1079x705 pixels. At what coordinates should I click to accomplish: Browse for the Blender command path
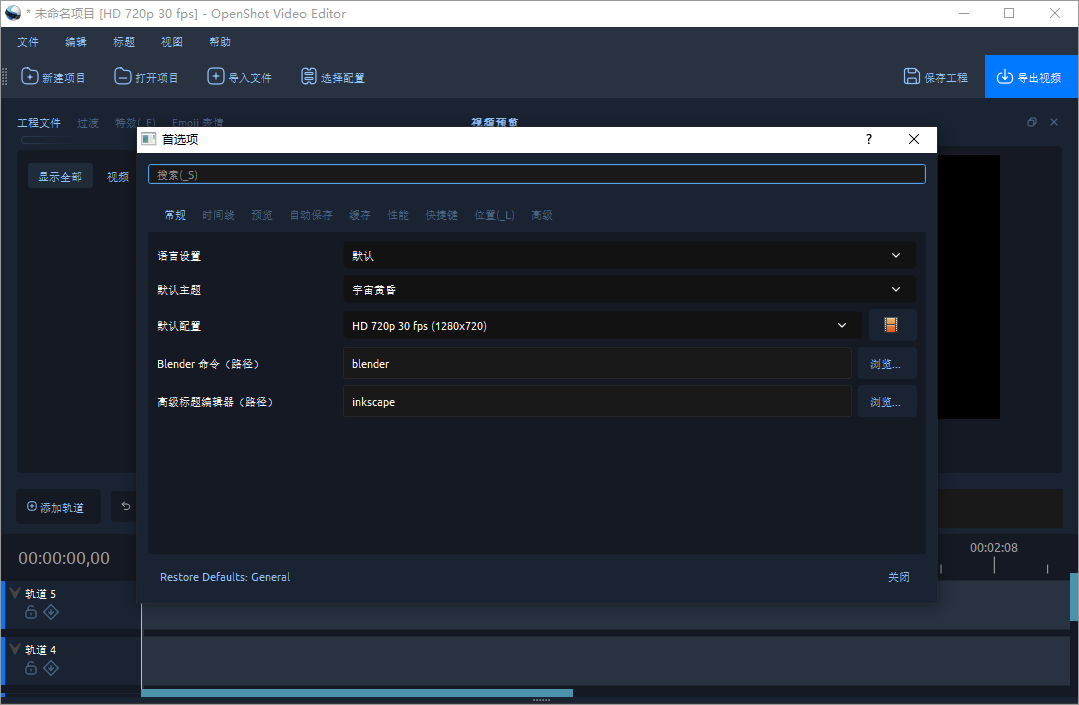887,363
